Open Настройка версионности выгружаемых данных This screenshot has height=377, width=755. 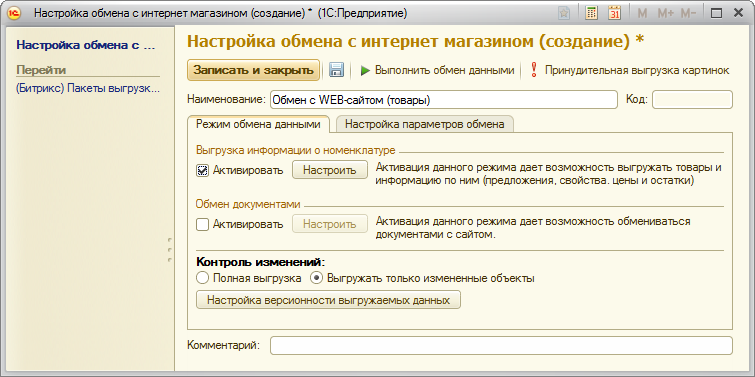pyautogui.click(x=328, y=300)
